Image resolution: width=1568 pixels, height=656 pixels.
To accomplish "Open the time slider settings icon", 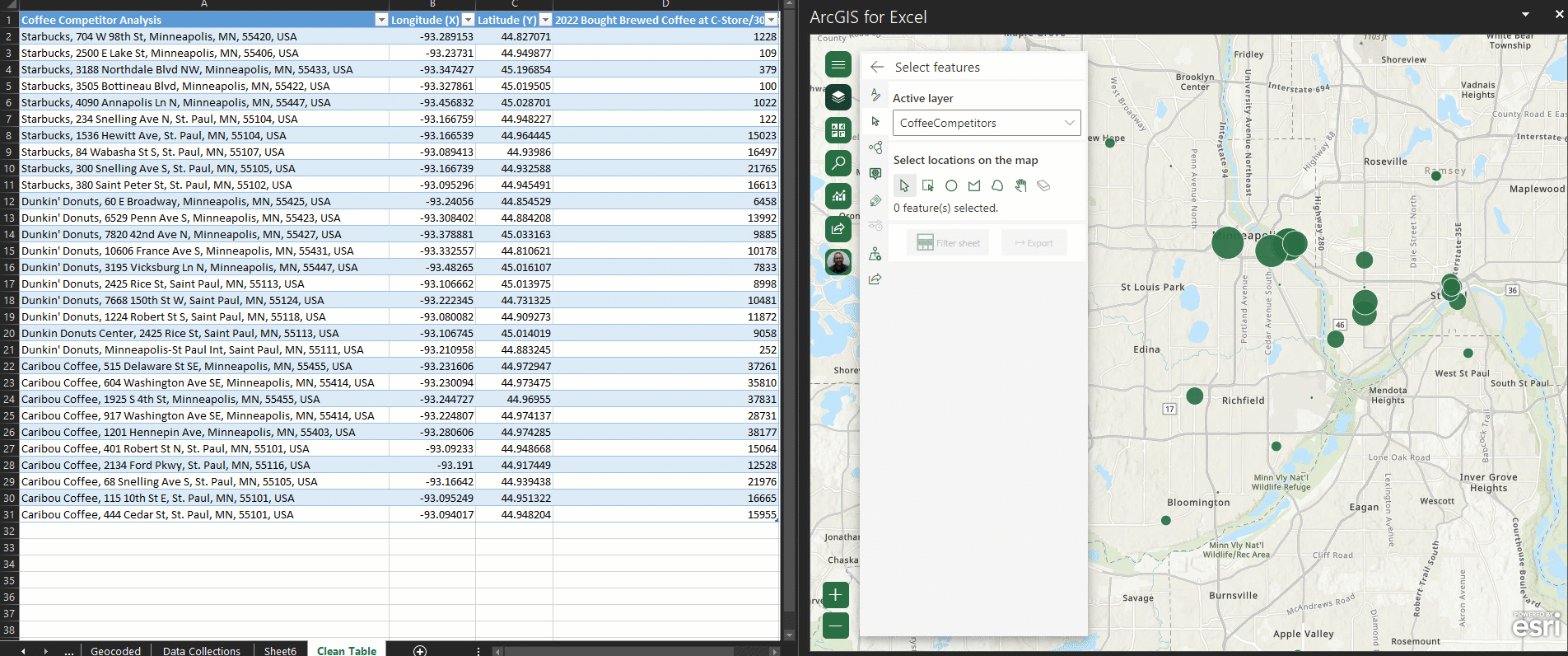I will [x=875, y=226].
